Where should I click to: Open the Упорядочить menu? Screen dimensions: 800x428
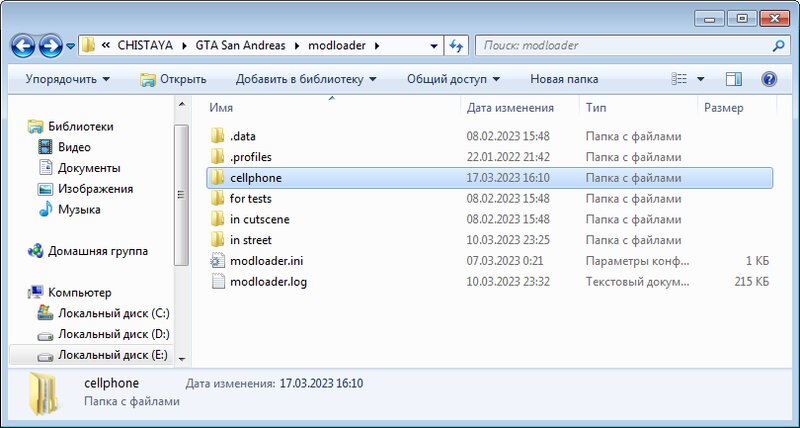click(x=67, y=79)
